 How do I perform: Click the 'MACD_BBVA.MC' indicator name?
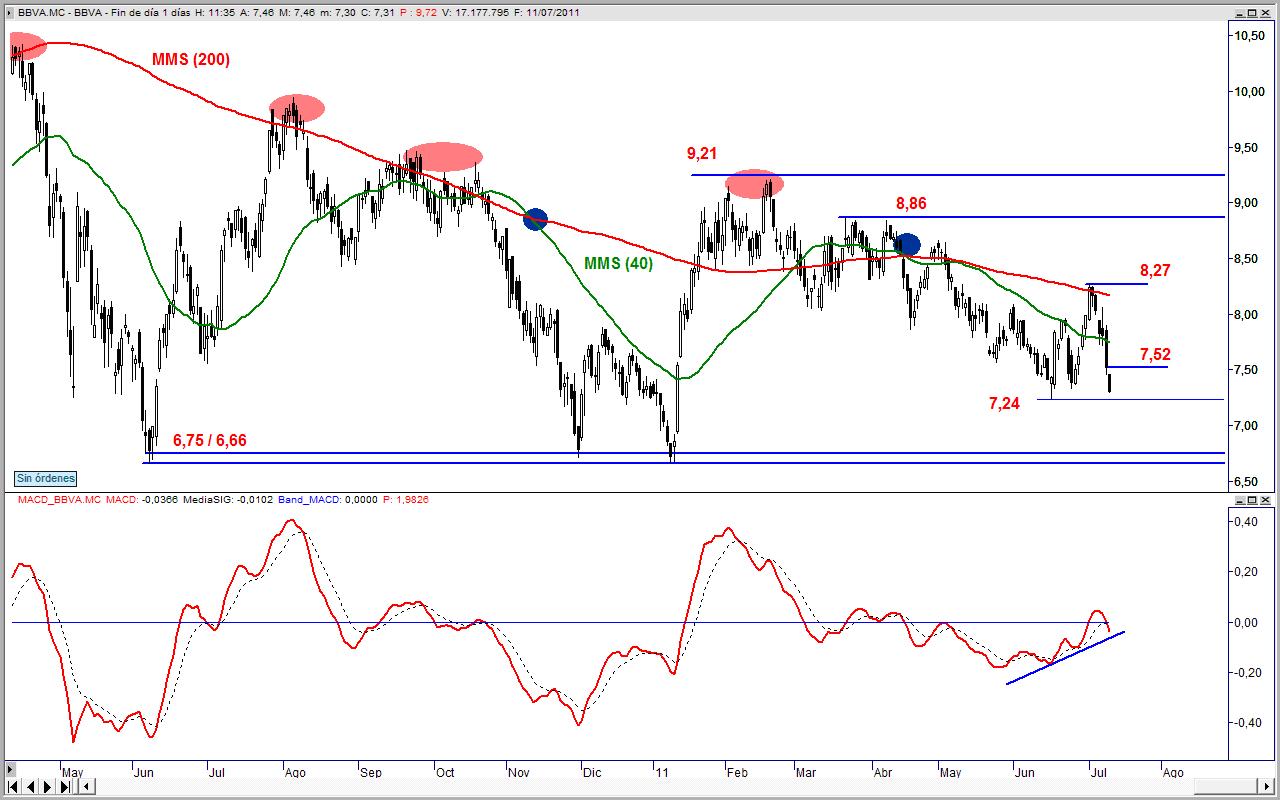58,499
